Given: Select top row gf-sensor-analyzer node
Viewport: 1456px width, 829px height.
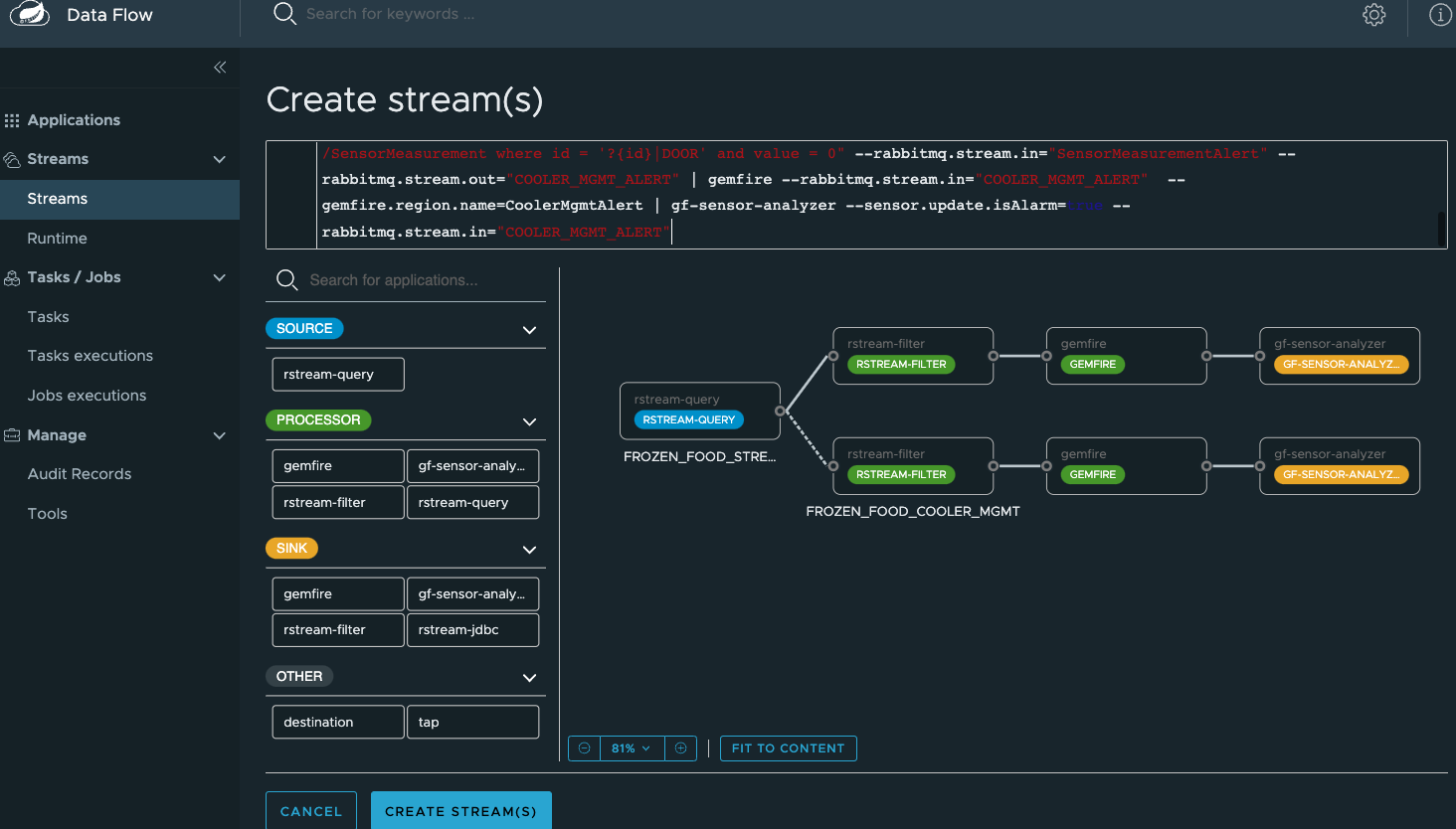Looking at the screenshot, I should [x=1340, y=356].
